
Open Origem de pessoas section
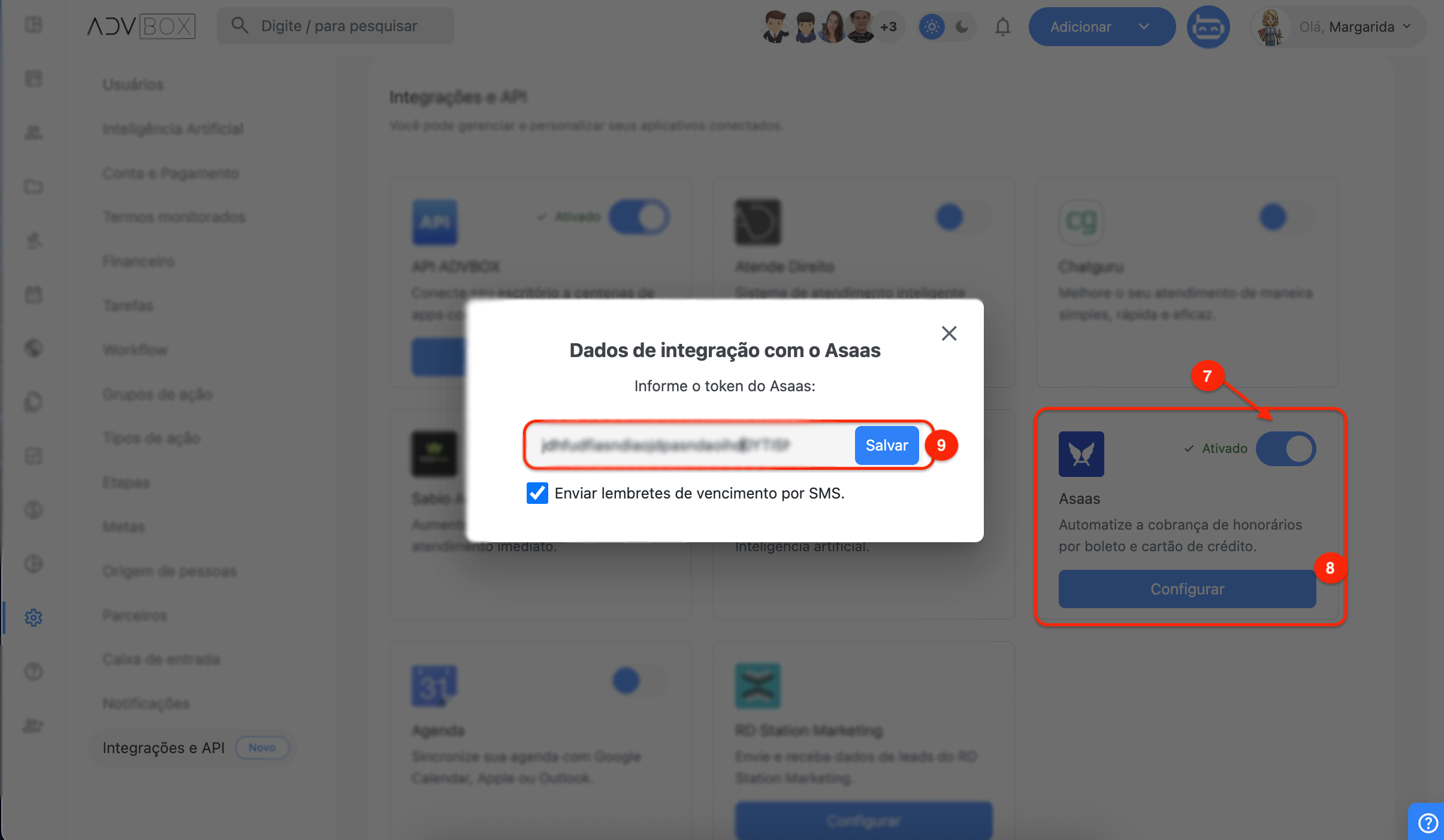[170, 571]
